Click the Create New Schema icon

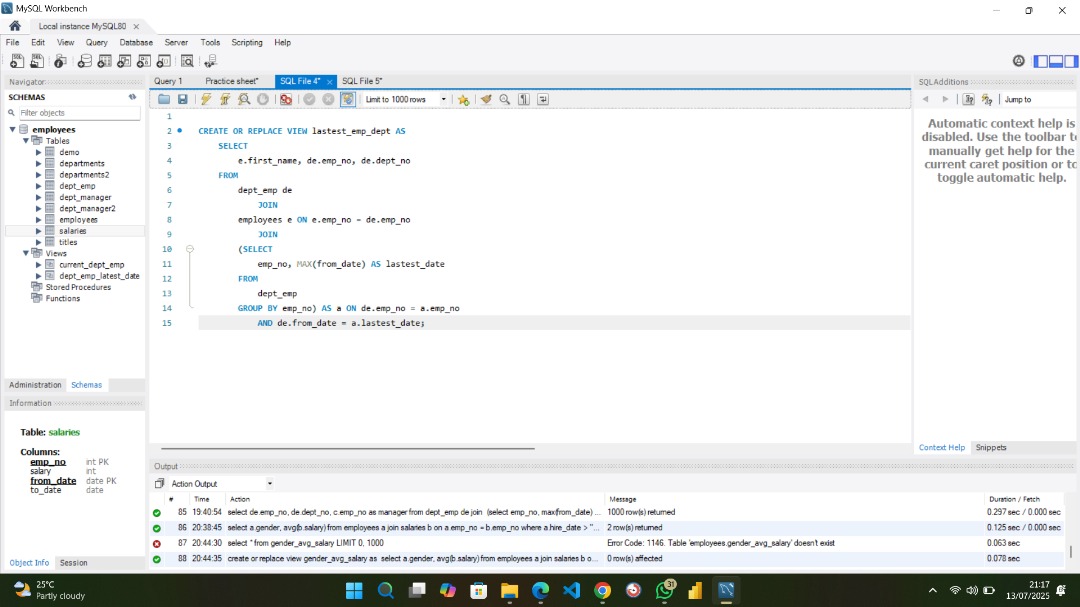(x=84, y=61)
